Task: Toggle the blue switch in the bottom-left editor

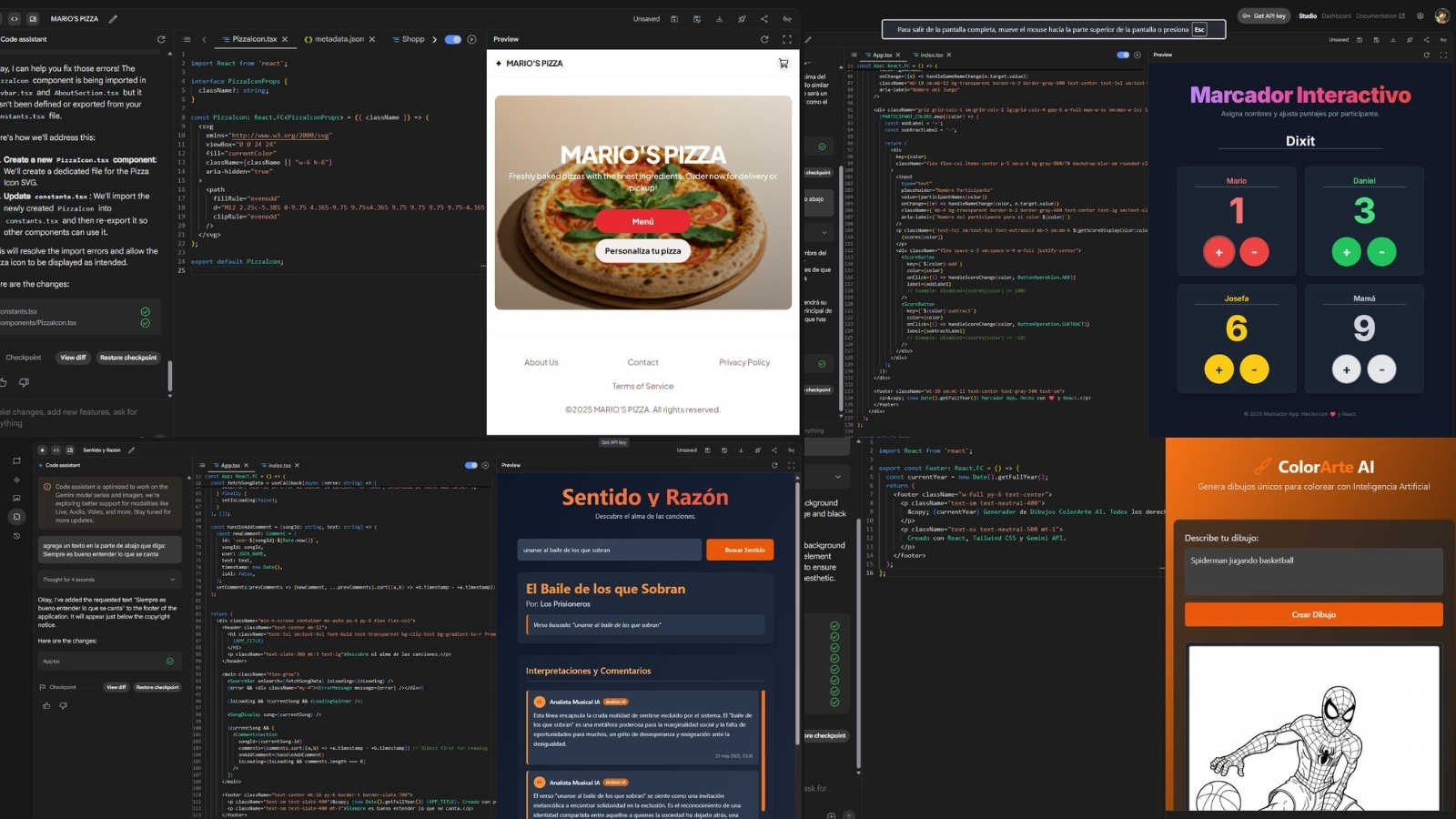Action: point(471,465)
